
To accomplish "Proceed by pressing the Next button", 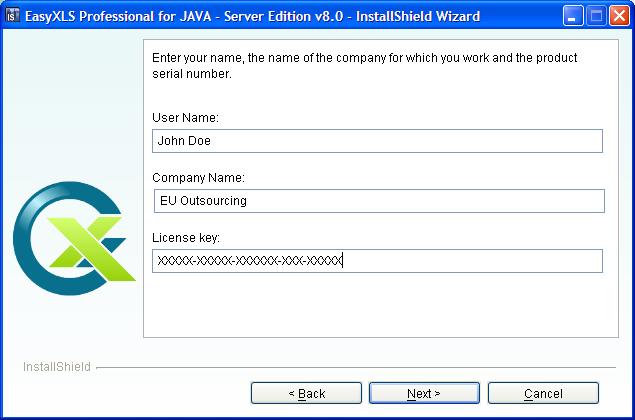I will pos(424,393).
